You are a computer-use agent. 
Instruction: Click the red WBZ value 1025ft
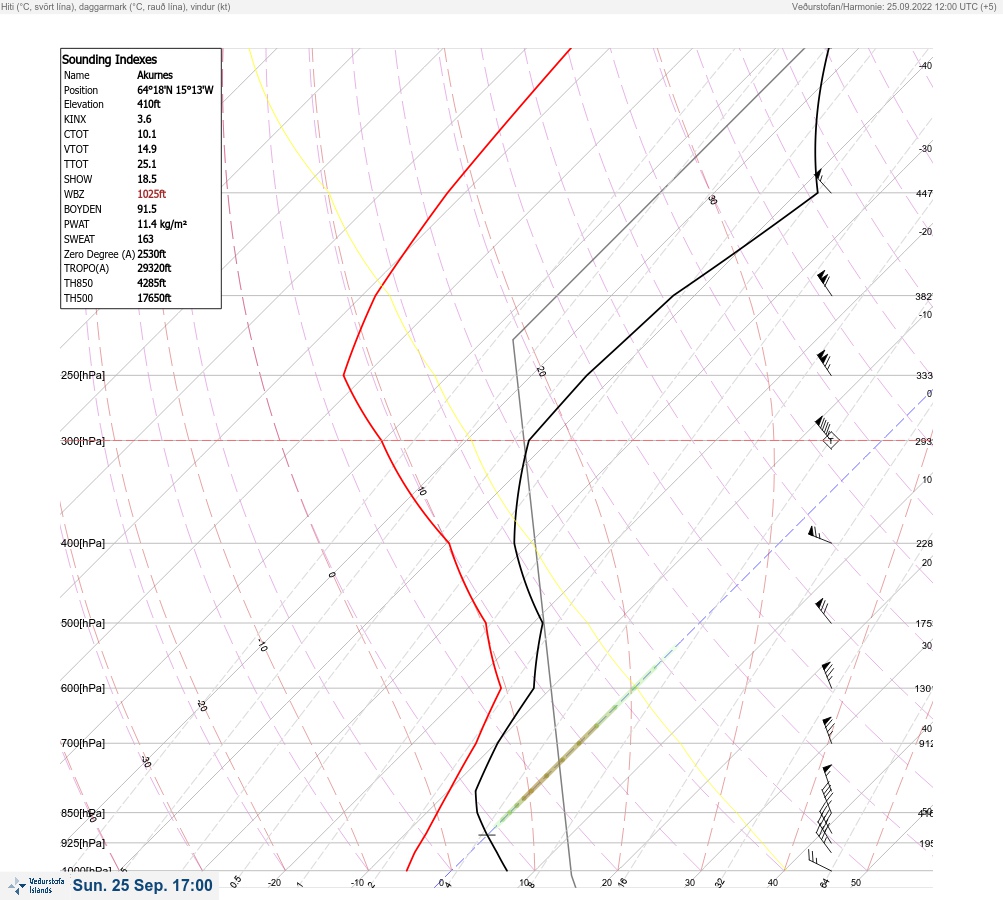152,194
